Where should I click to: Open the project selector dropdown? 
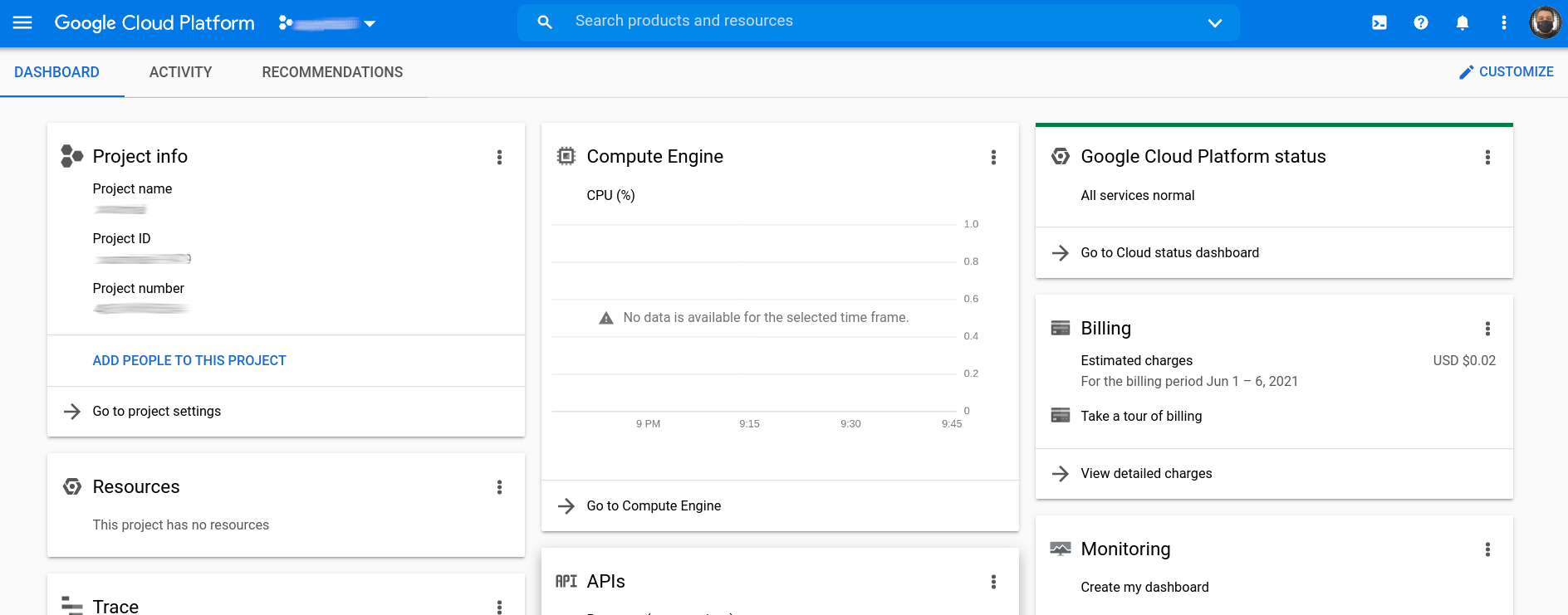pos(327,23)
